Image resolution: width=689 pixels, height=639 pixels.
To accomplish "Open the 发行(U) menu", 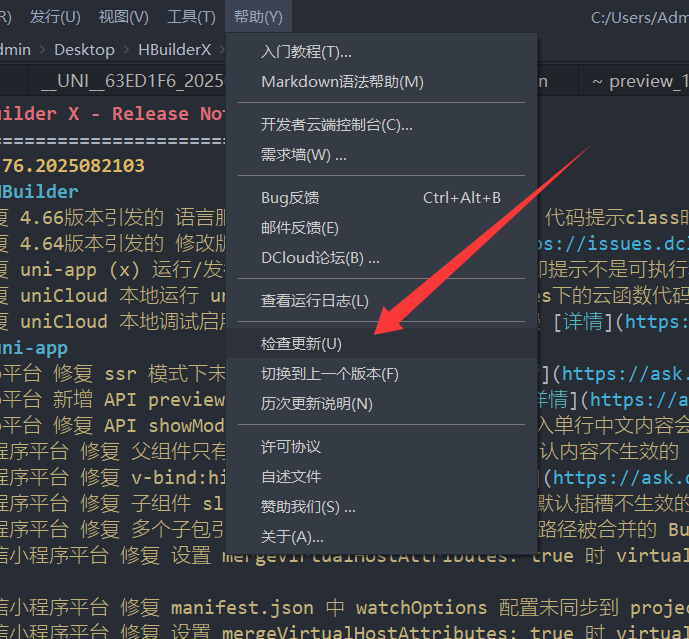I will coord(55,17).
